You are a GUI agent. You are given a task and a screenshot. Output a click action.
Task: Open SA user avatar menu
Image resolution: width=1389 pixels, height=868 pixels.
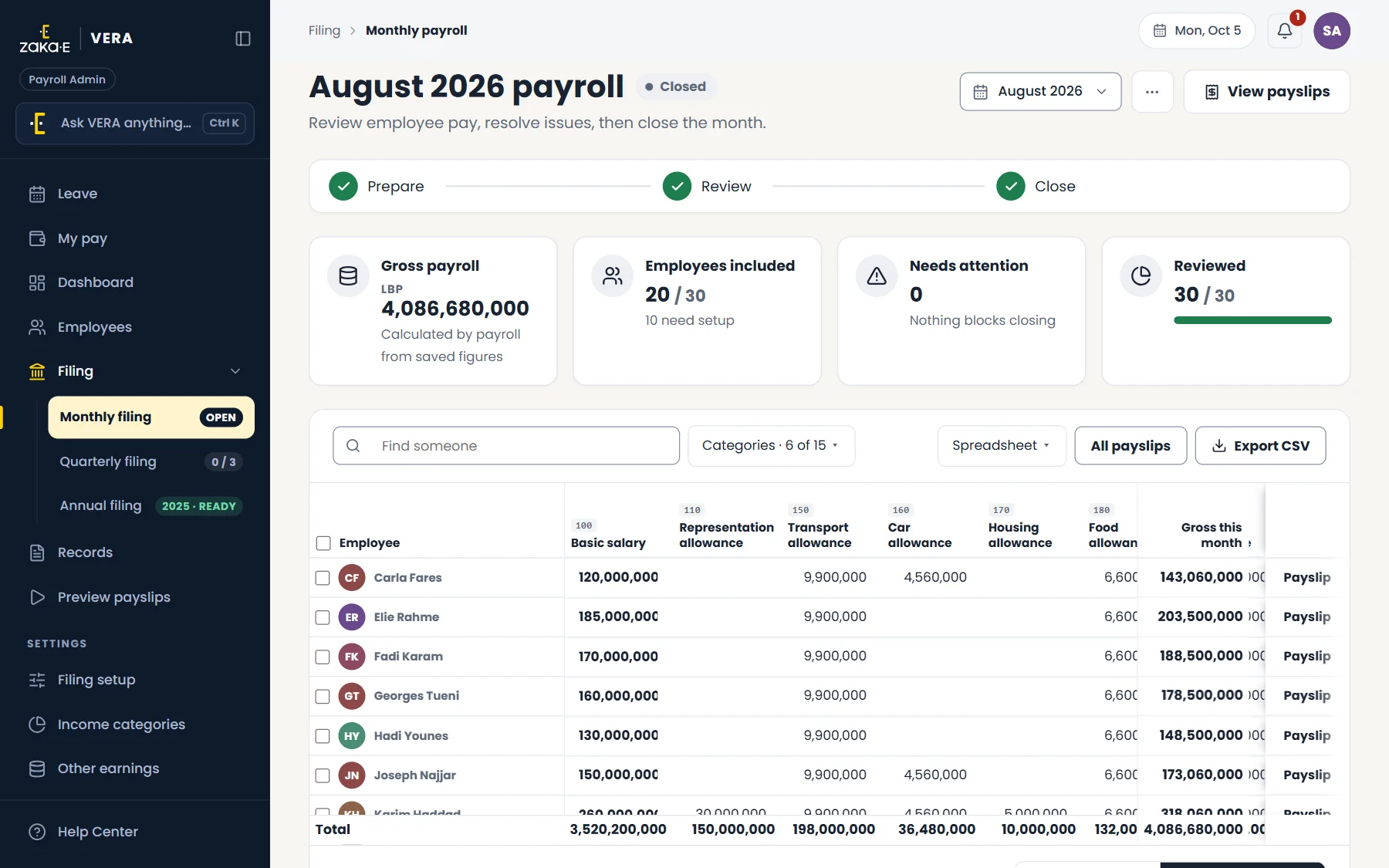(1332, 31)
